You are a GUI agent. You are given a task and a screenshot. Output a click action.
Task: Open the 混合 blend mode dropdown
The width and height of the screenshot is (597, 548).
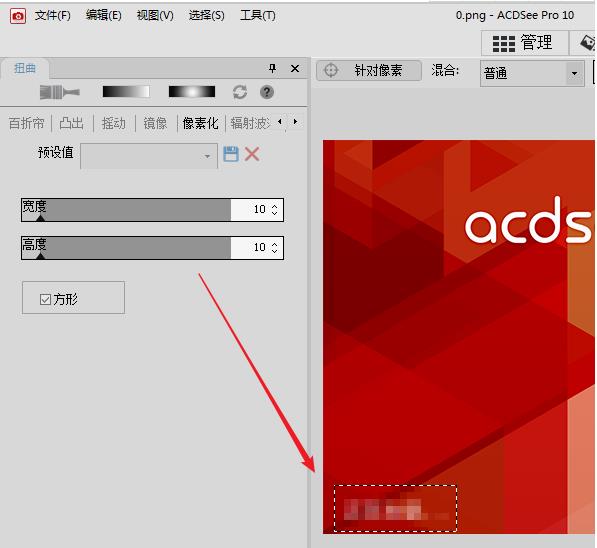[x=532, y=73]
